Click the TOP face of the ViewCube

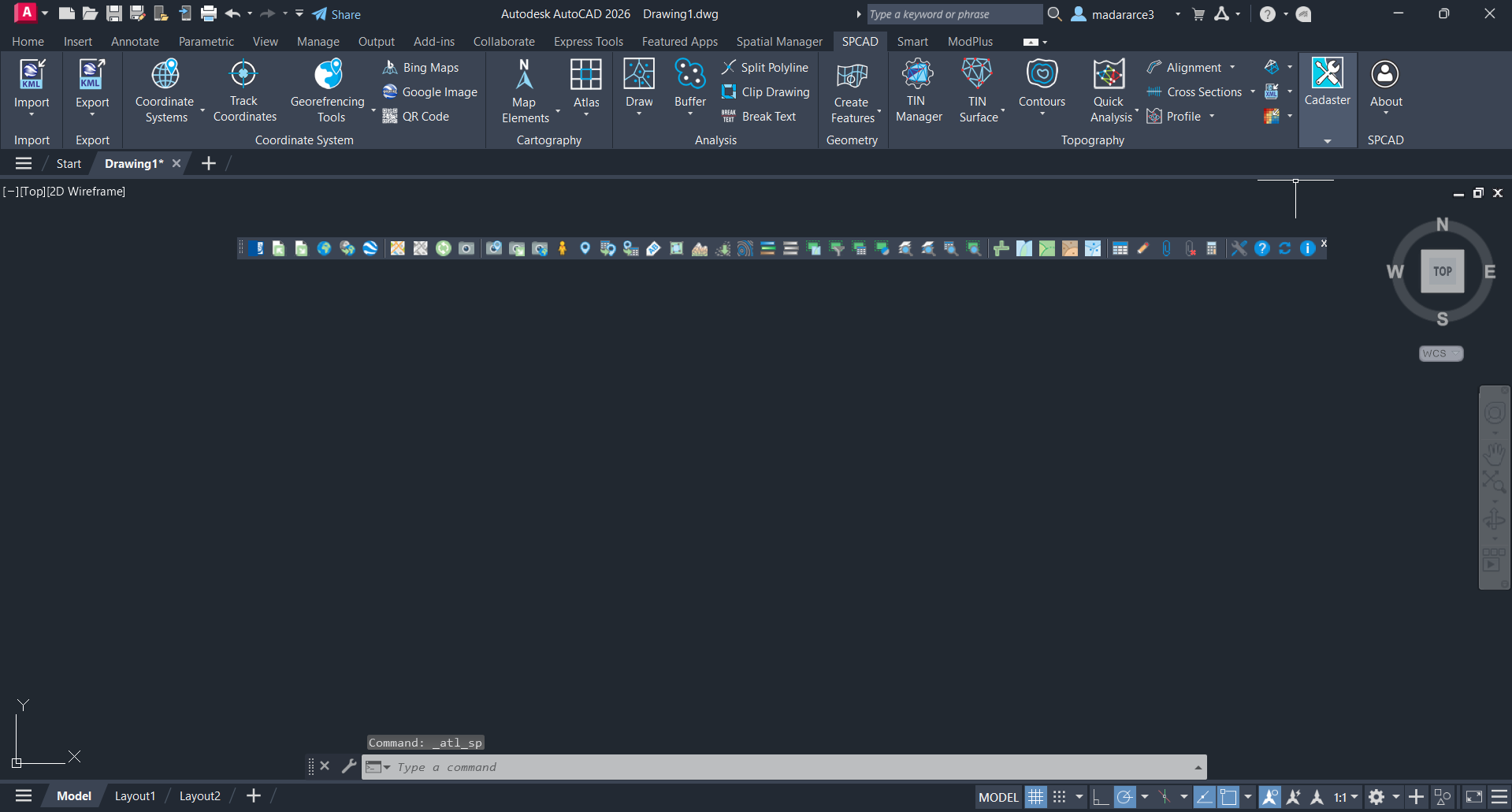point(1442,271)
